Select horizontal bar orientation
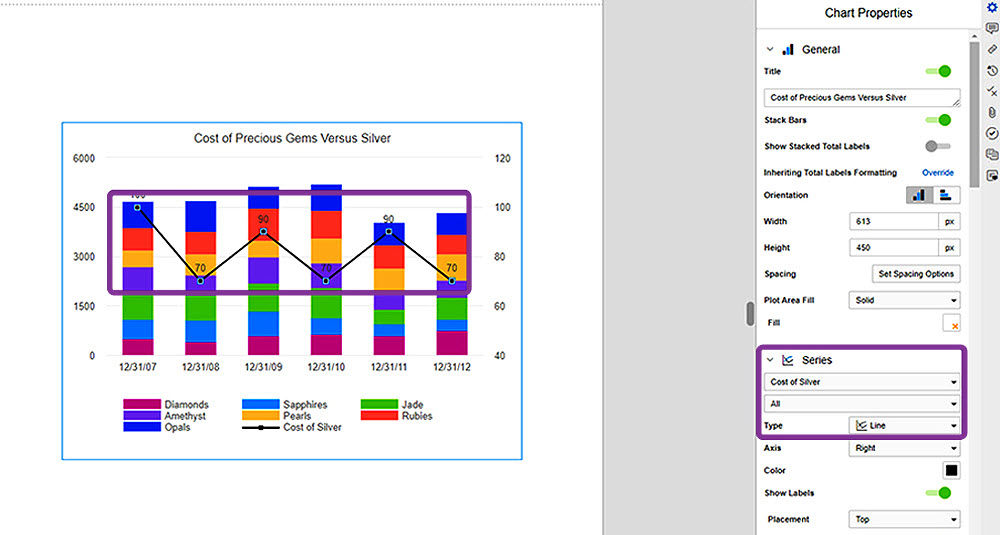 coord(946,195)
